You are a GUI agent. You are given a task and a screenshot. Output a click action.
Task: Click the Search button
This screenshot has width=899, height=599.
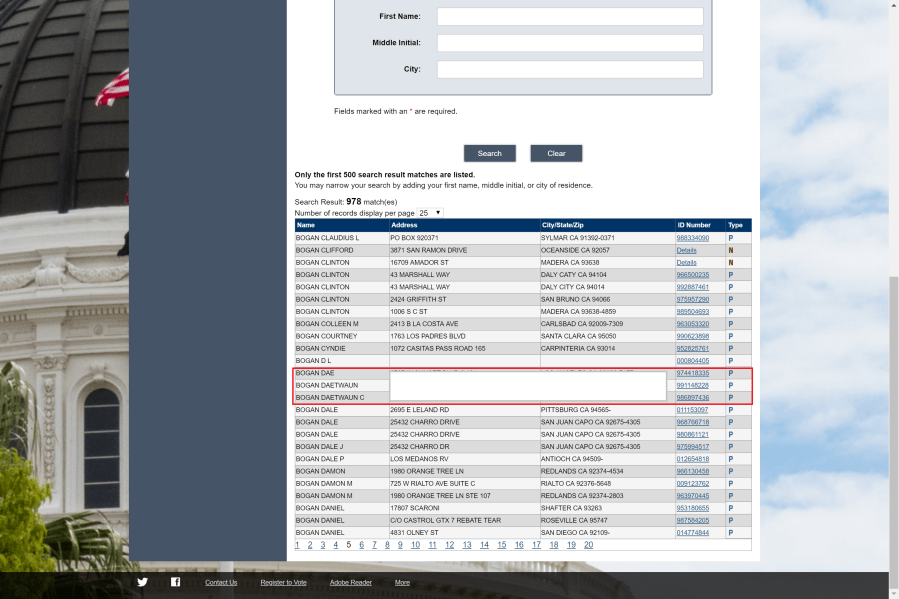[489, 153]
